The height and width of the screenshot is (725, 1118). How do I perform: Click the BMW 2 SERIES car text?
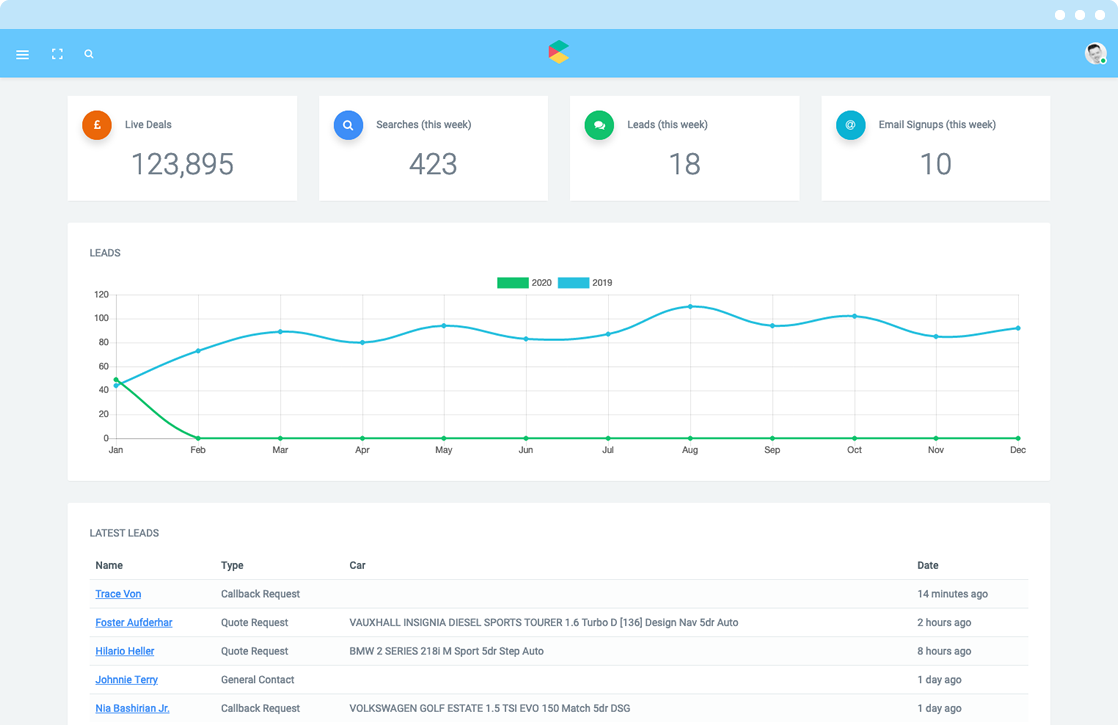pos(446,651)
